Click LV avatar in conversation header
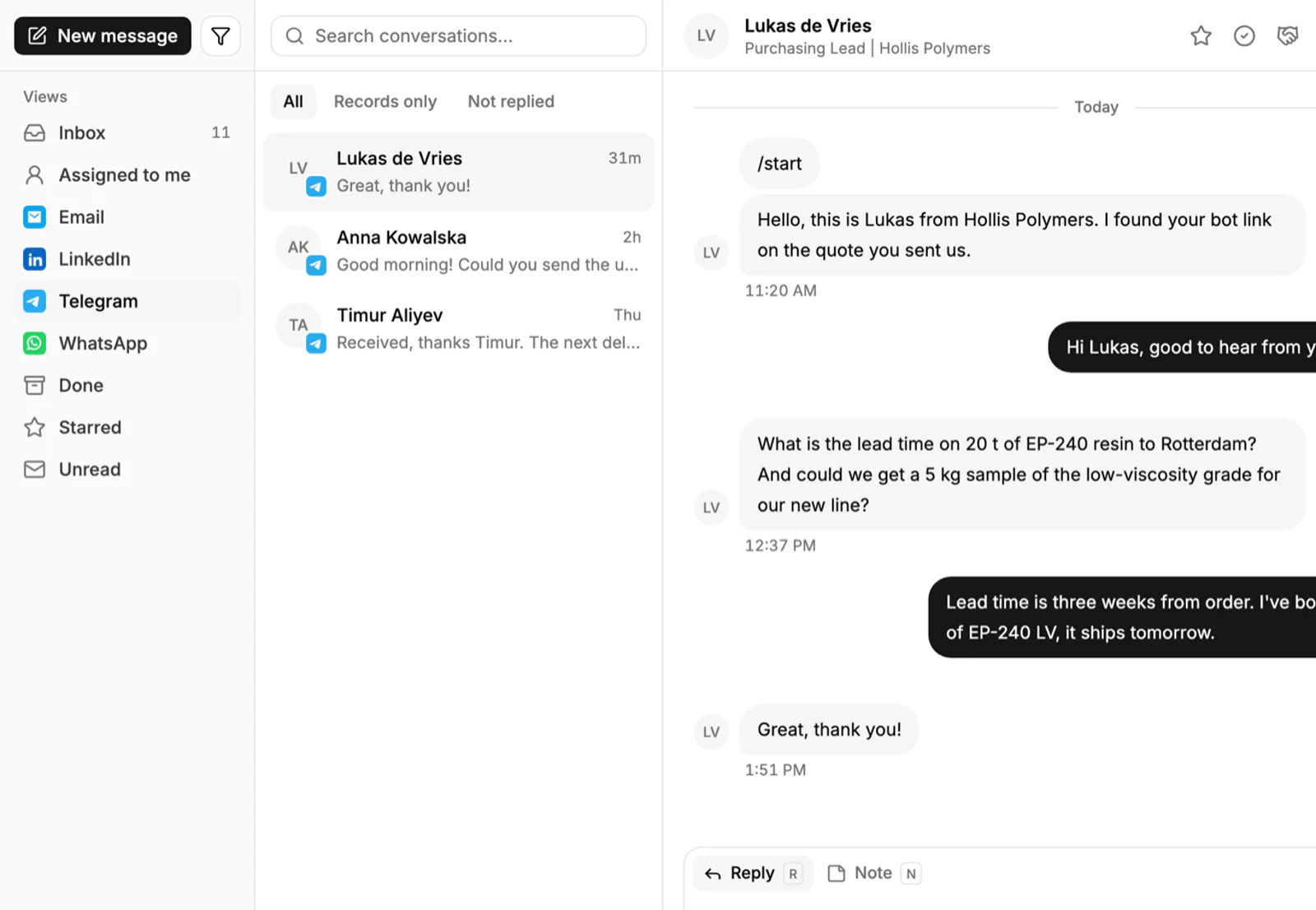The width and height of the screenshot is (1316, 910). click(x=707, y=35)
